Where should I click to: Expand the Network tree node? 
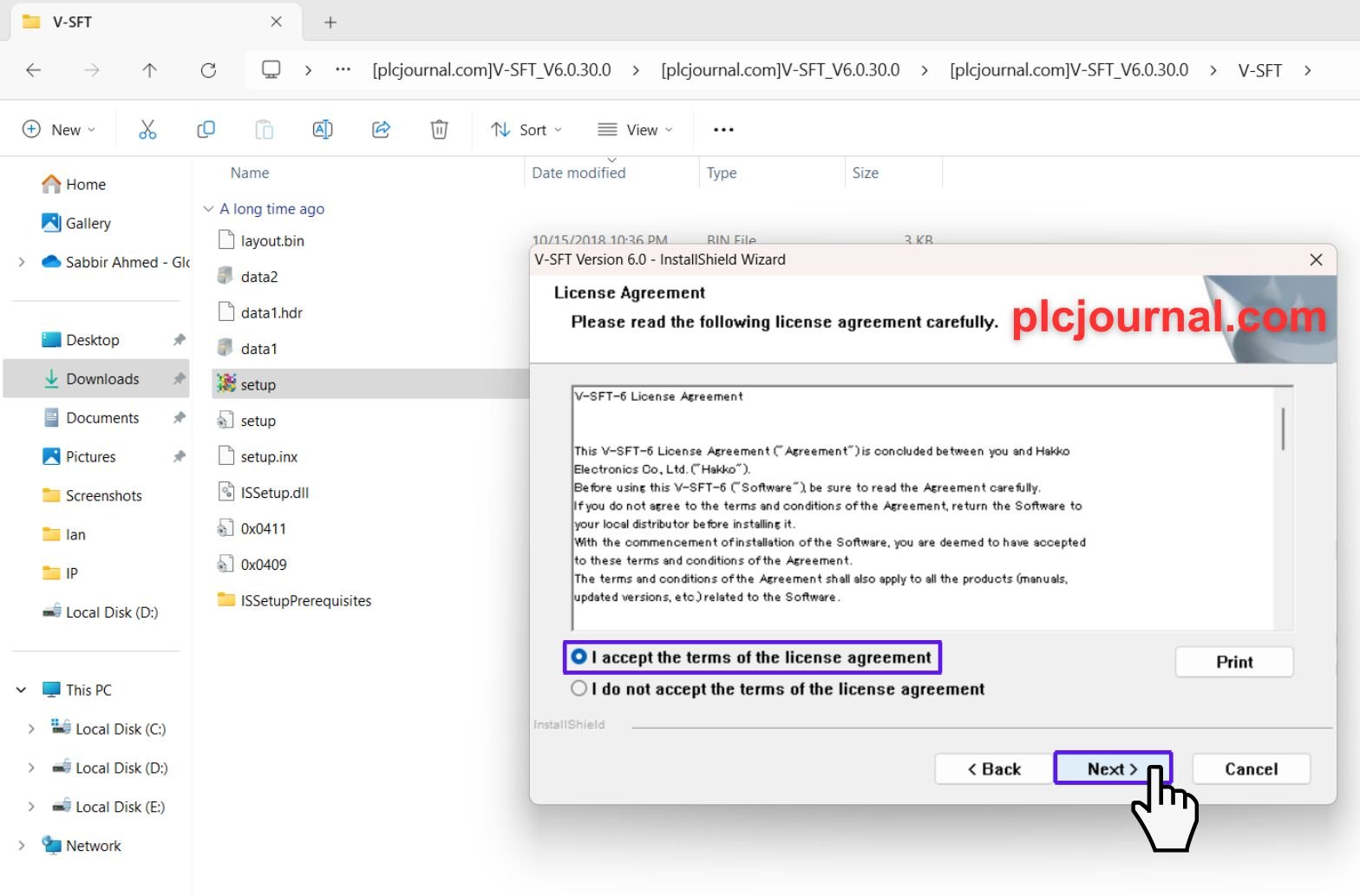[22, 846]
